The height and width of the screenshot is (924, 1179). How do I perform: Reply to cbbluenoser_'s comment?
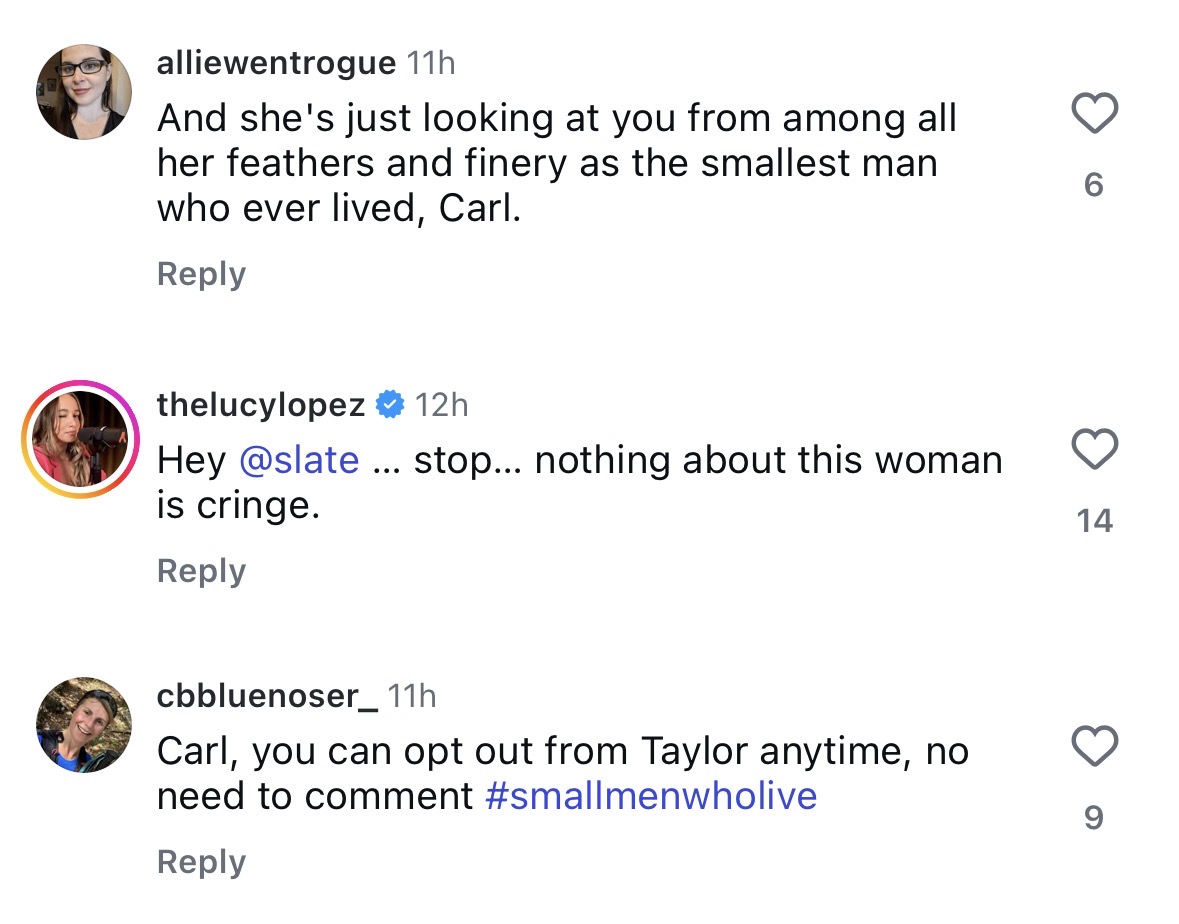tap(201, 862)
